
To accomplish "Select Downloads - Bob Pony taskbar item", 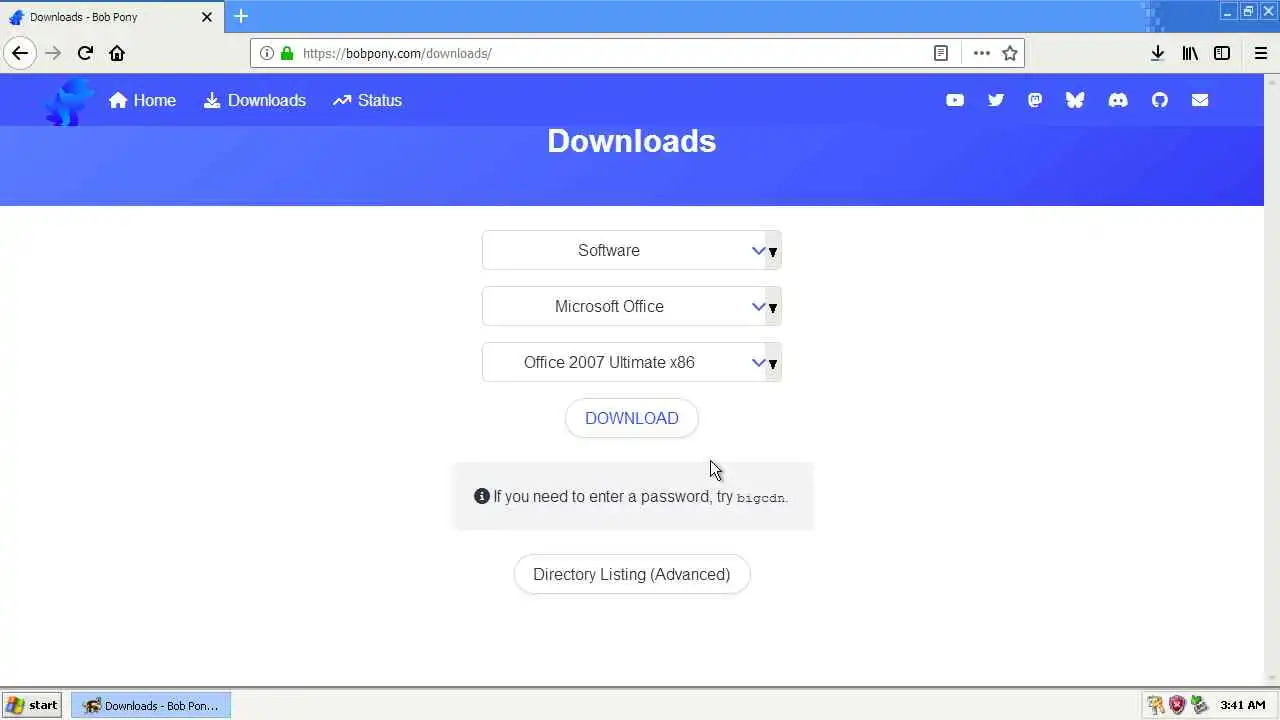I will pyautogui.click(x=151, y=705).
